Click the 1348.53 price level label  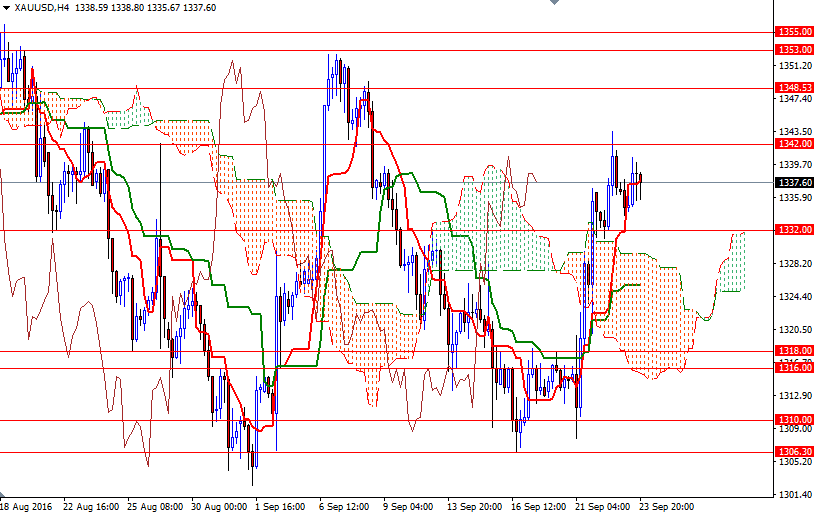[794, 88]
